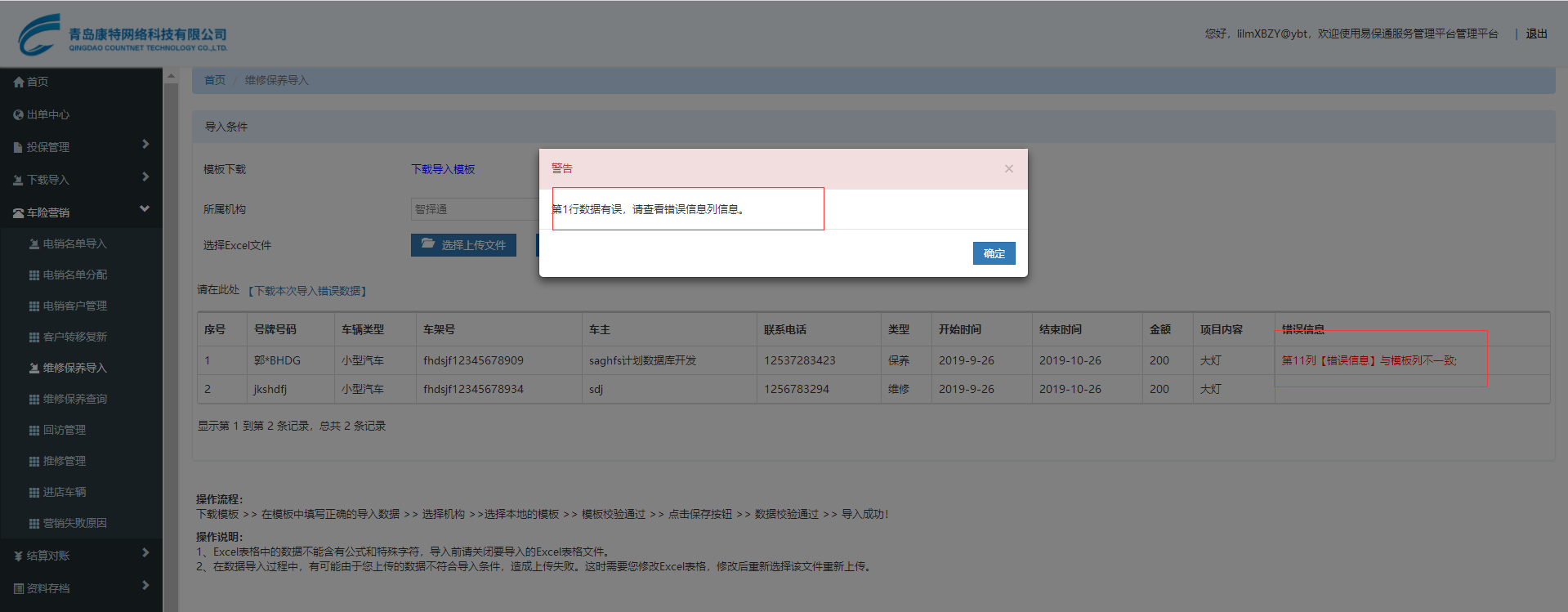Expand the 结算对账 menu chevron
1568x612 pixels.
(145, 553)
